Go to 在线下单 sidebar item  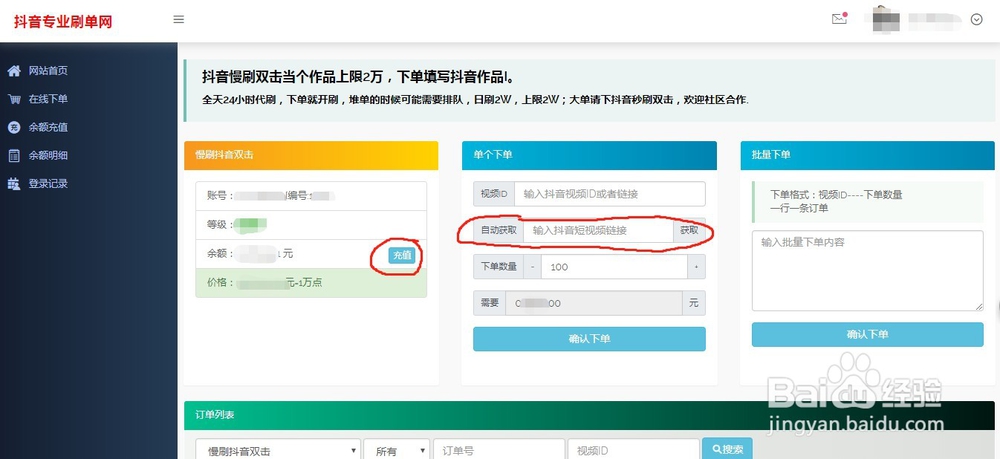point(48,99)
